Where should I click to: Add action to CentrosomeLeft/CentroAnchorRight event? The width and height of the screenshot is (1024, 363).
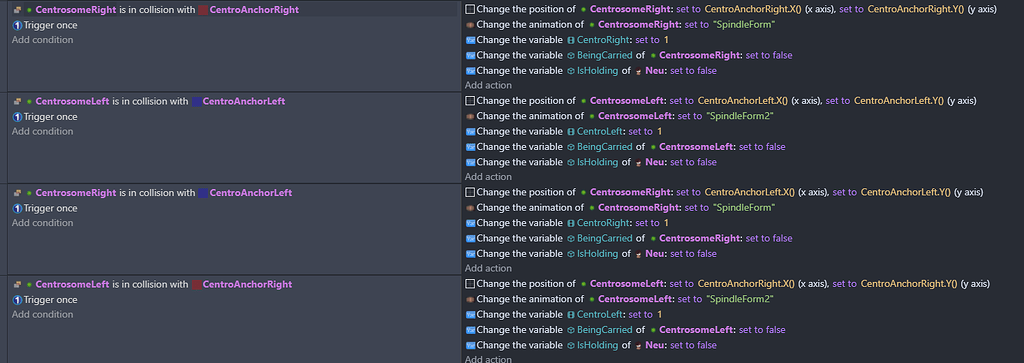488,358
